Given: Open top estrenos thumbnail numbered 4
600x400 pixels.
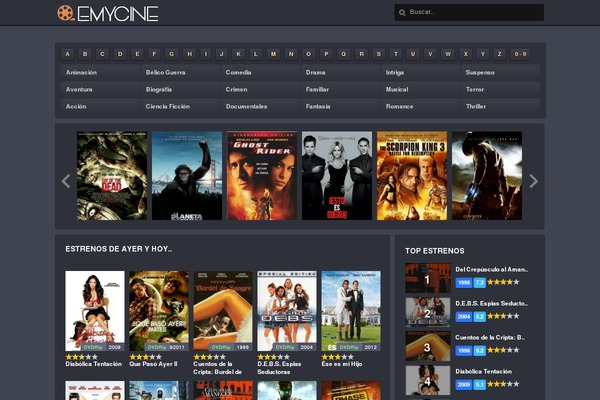Looking at the screenshot, I should pos(428,380).
